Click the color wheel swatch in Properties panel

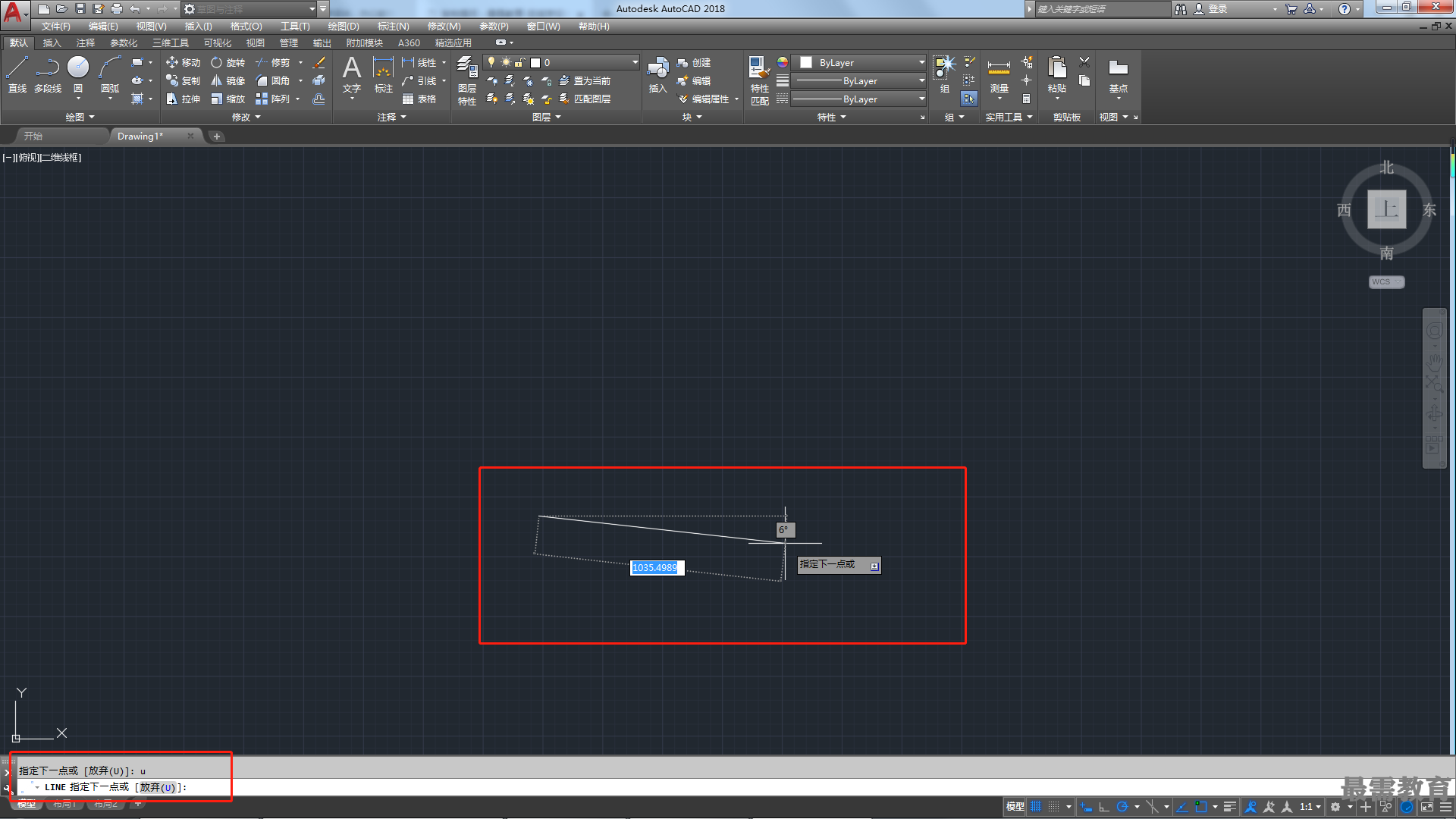pos(783,62)
